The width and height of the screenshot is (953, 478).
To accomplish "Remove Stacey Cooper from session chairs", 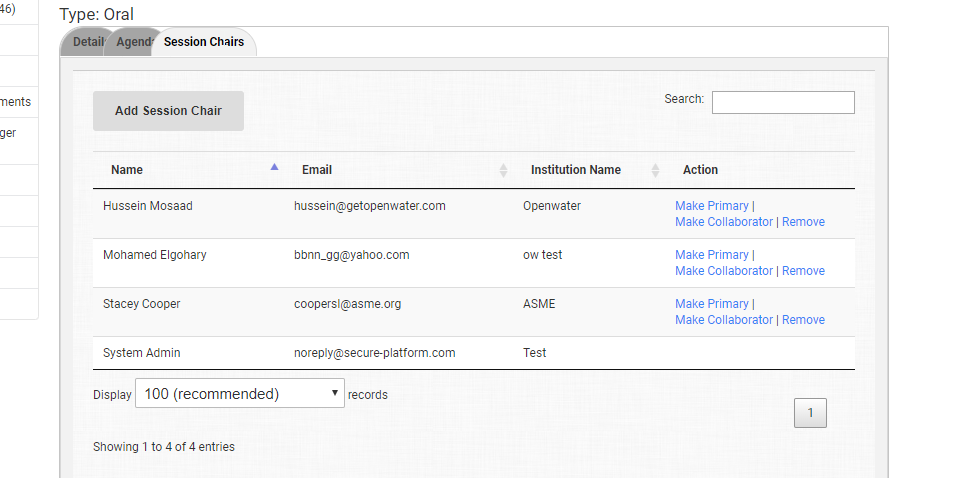I will (803, 320).
